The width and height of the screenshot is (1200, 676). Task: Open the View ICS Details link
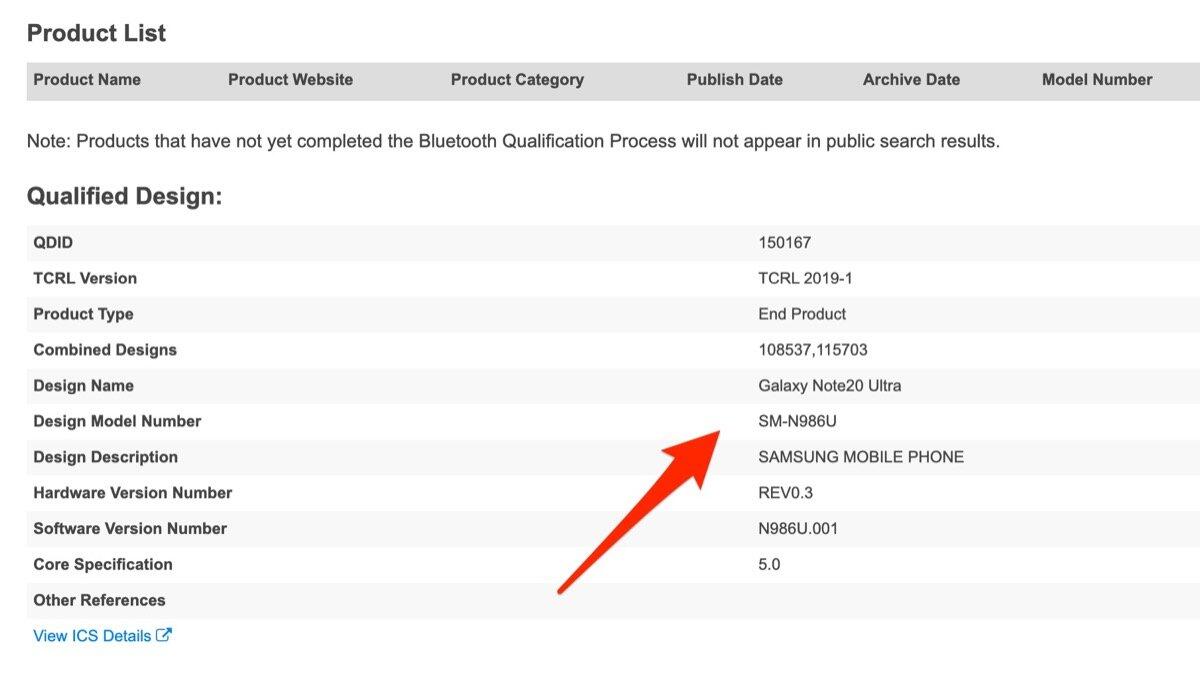click(92, 636)
